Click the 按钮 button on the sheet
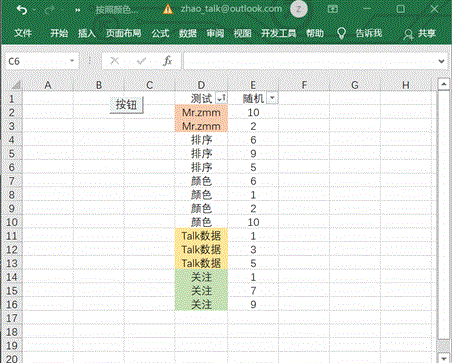The height and width of the screenshot is (363, 452). point(126,105)
